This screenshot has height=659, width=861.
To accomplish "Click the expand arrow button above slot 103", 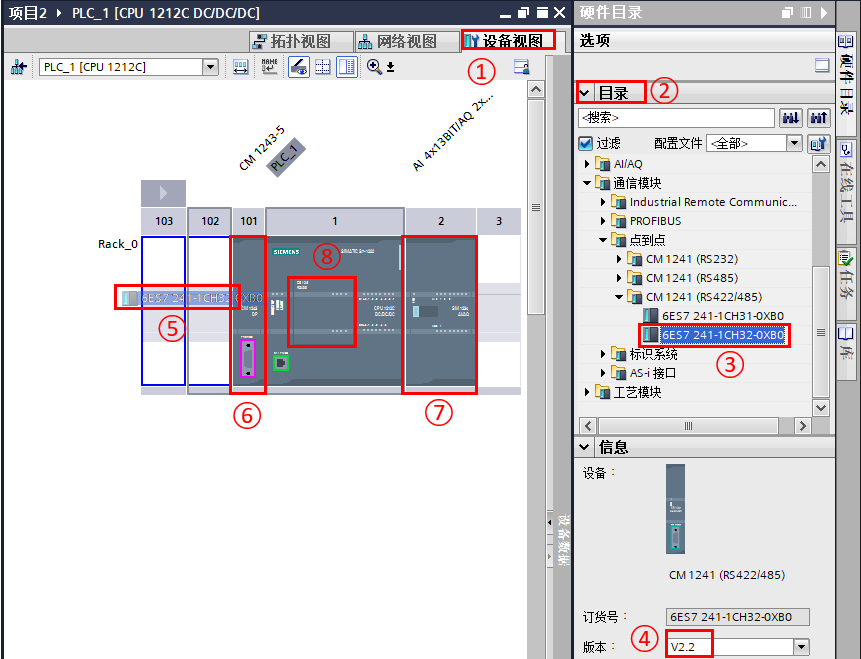I will click(163, 193).
